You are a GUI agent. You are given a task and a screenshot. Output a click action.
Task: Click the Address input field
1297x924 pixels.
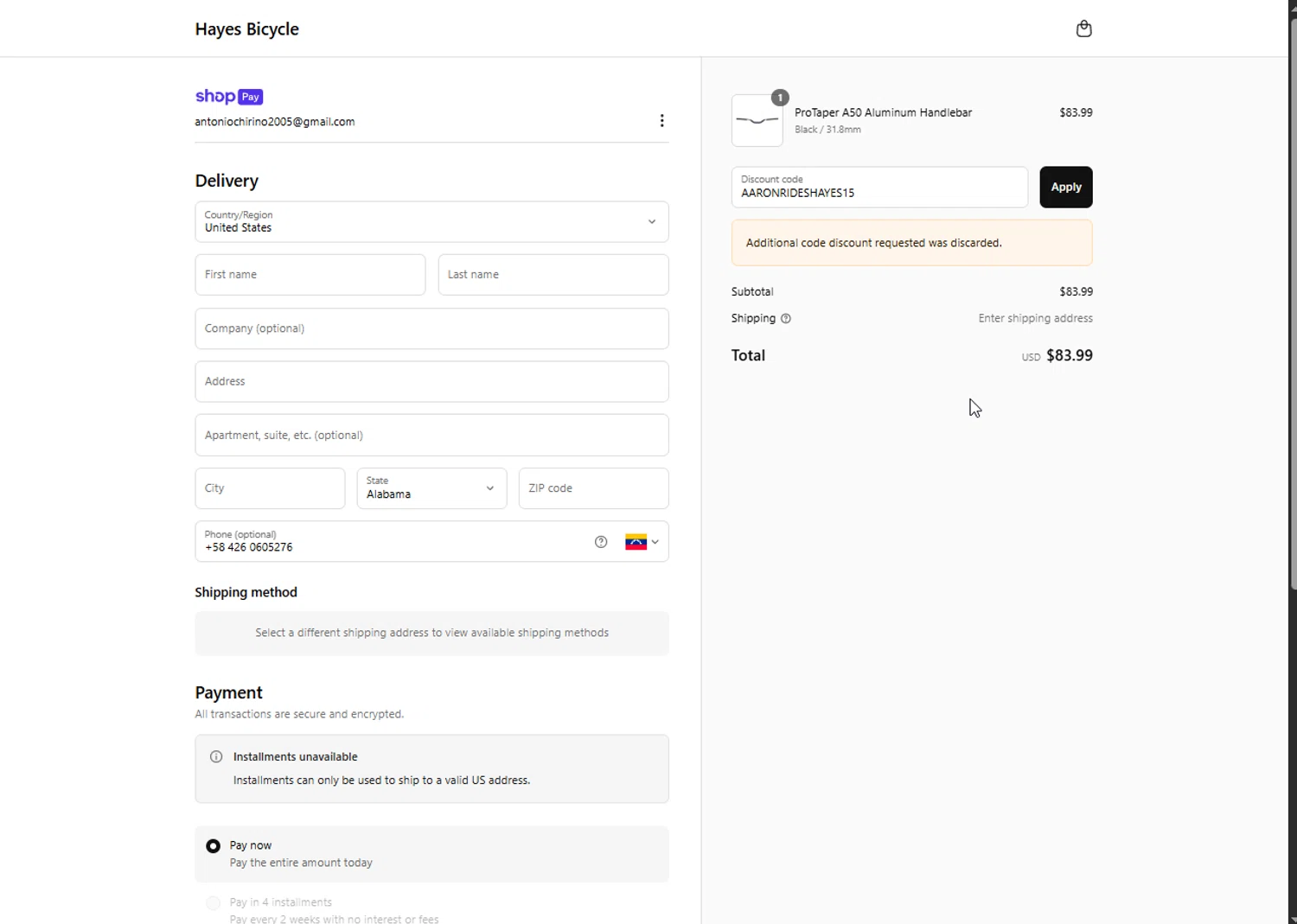(x=431, y=381)
